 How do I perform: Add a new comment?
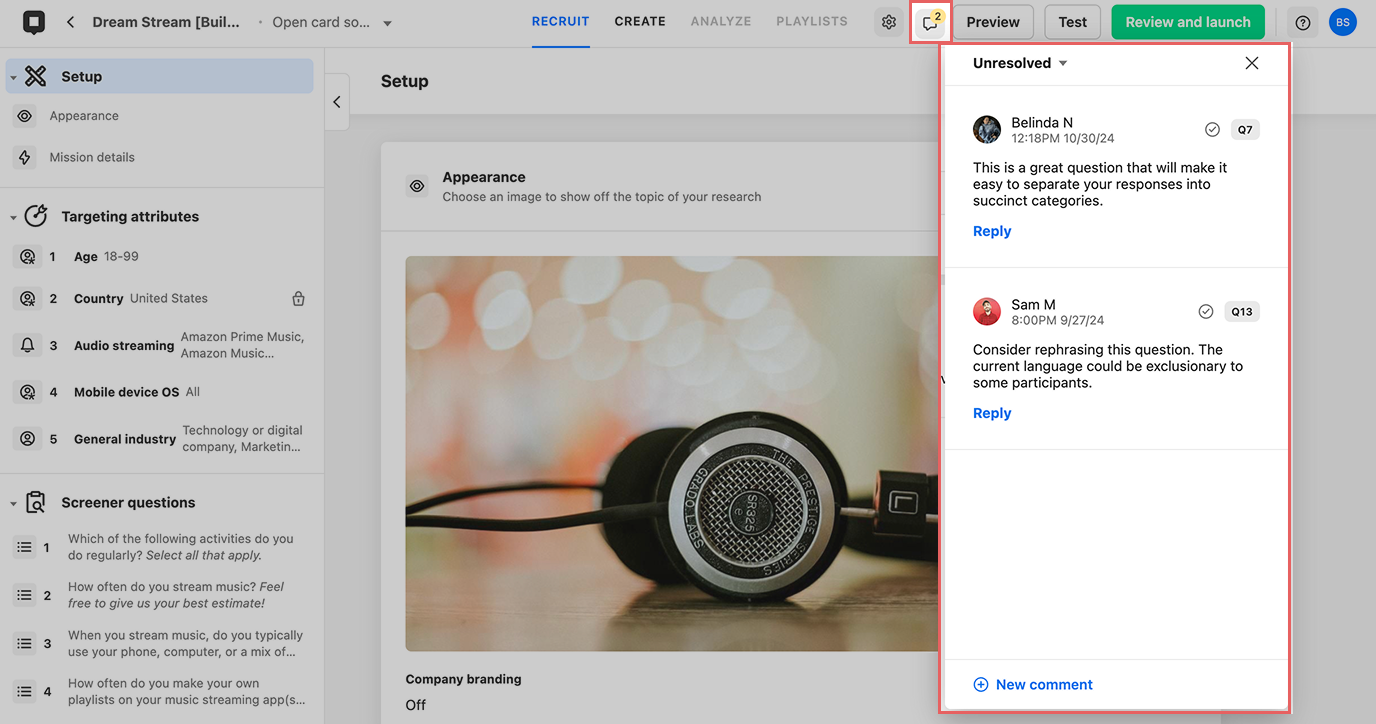tap(1033, 685)
